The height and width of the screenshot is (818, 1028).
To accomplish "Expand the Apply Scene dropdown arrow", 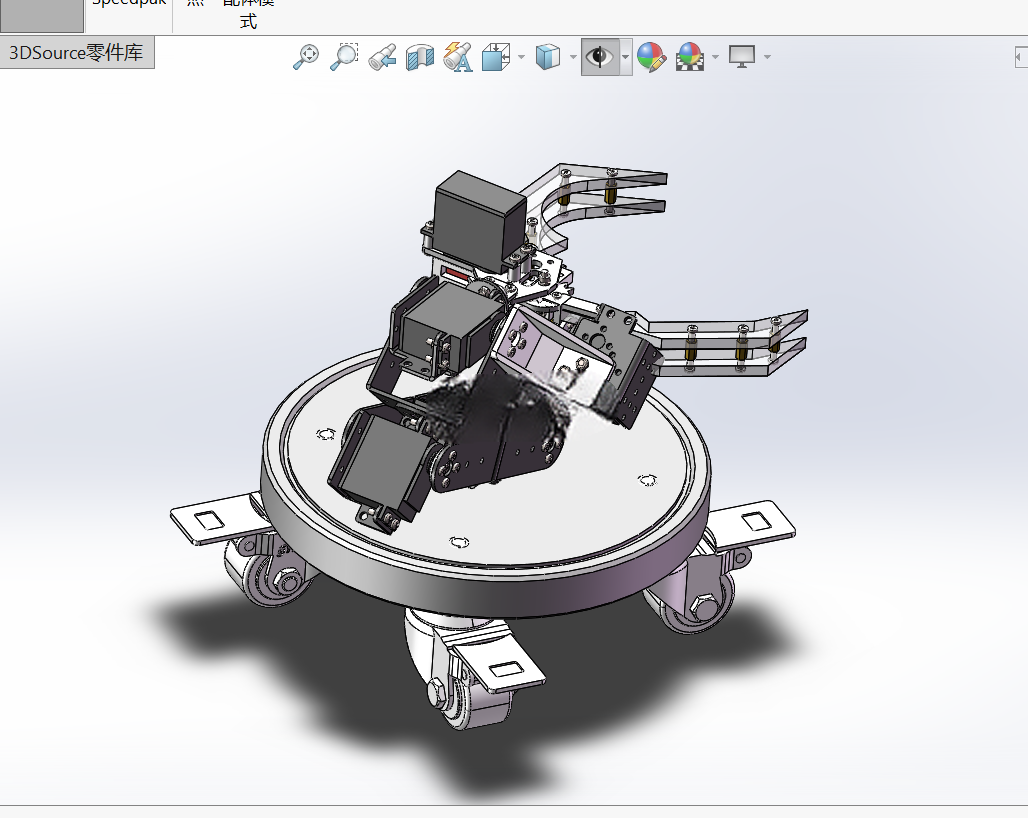I will [715, 57].
